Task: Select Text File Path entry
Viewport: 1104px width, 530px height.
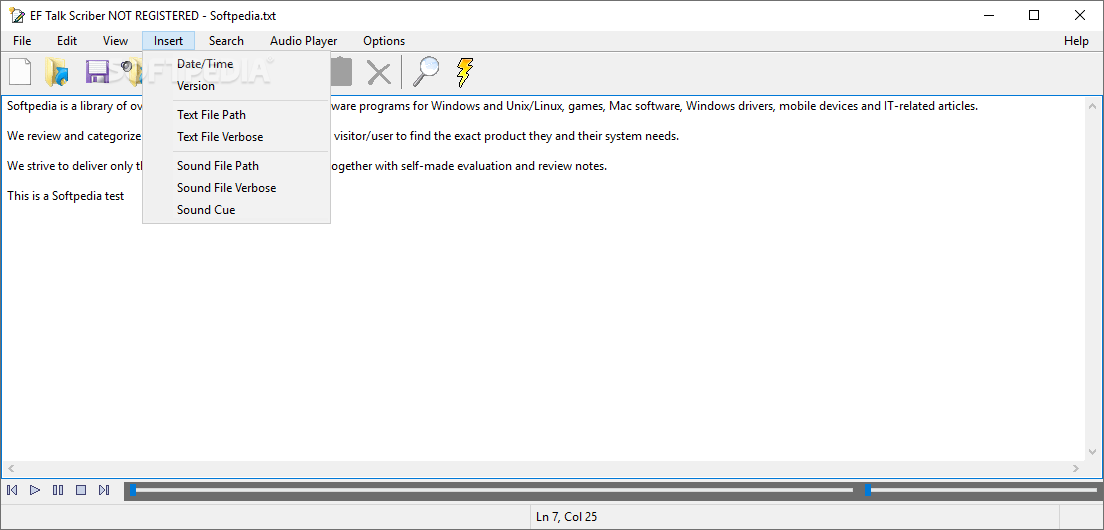Action: point(237,115)
